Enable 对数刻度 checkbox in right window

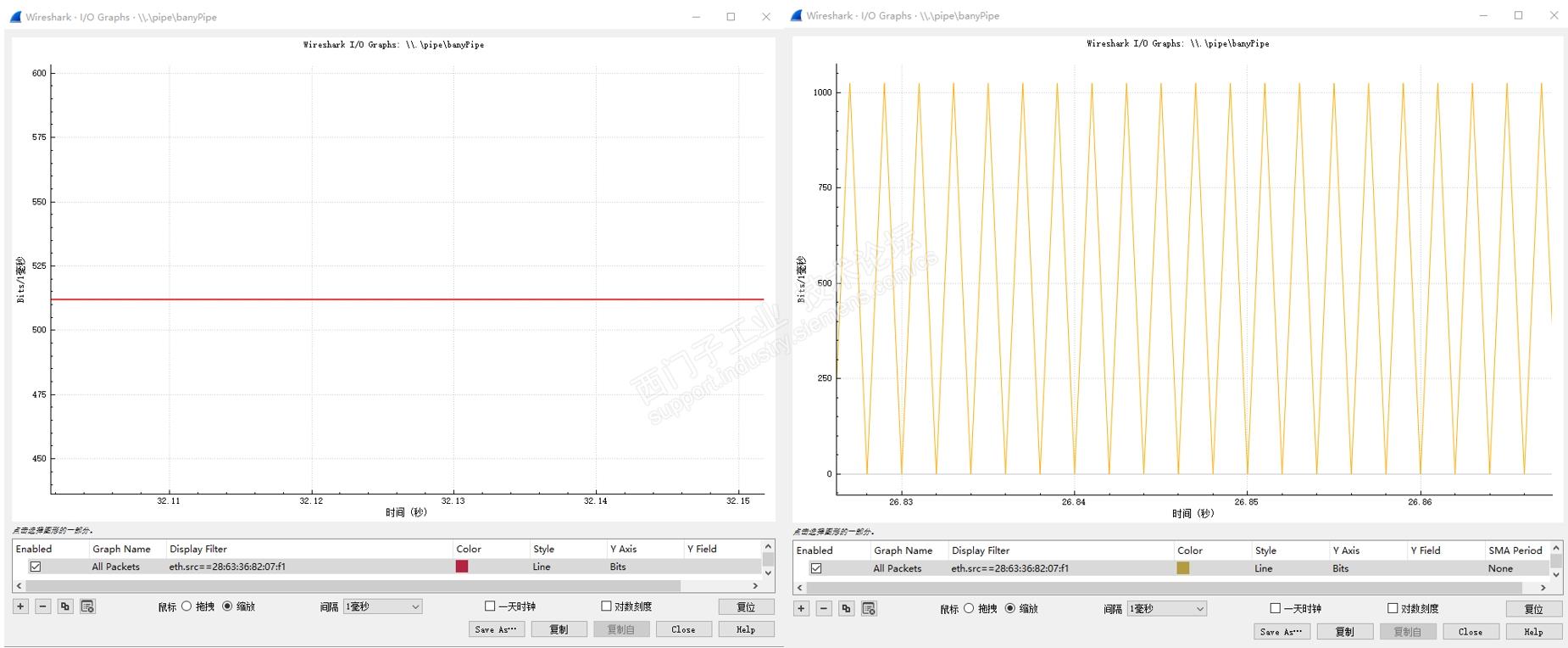pyautogui.click(x=1392, y=608)
